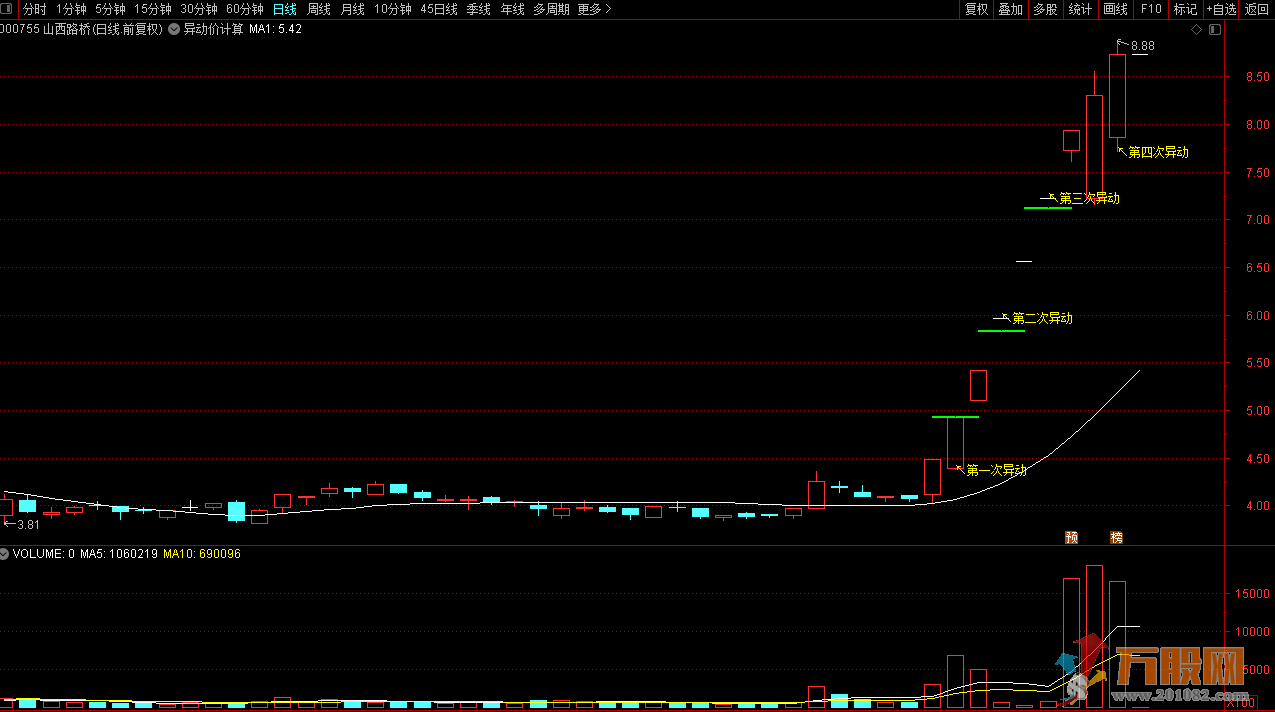Switch to the 分时 timeframe
The image size is (1275, 712).
(35, 9)
